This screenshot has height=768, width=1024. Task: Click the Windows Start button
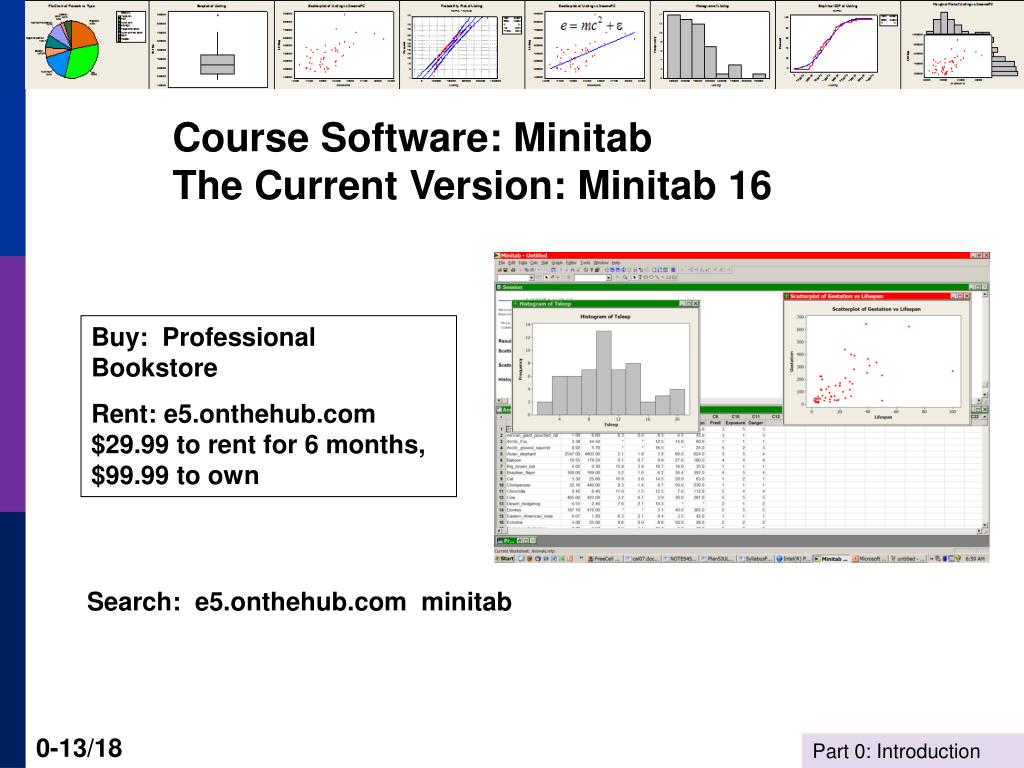(x=505, y=558)
